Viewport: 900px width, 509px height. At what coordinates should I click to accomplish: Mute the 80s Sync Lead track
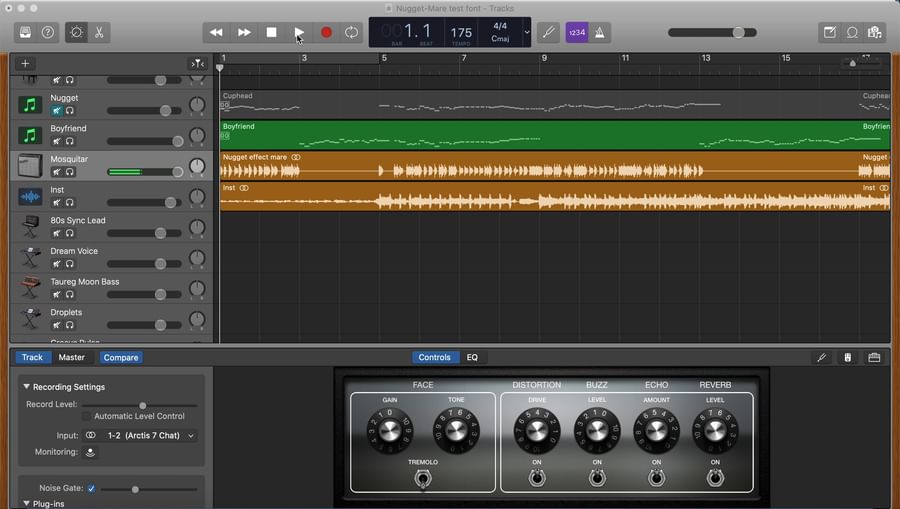(x=57, y=233)
